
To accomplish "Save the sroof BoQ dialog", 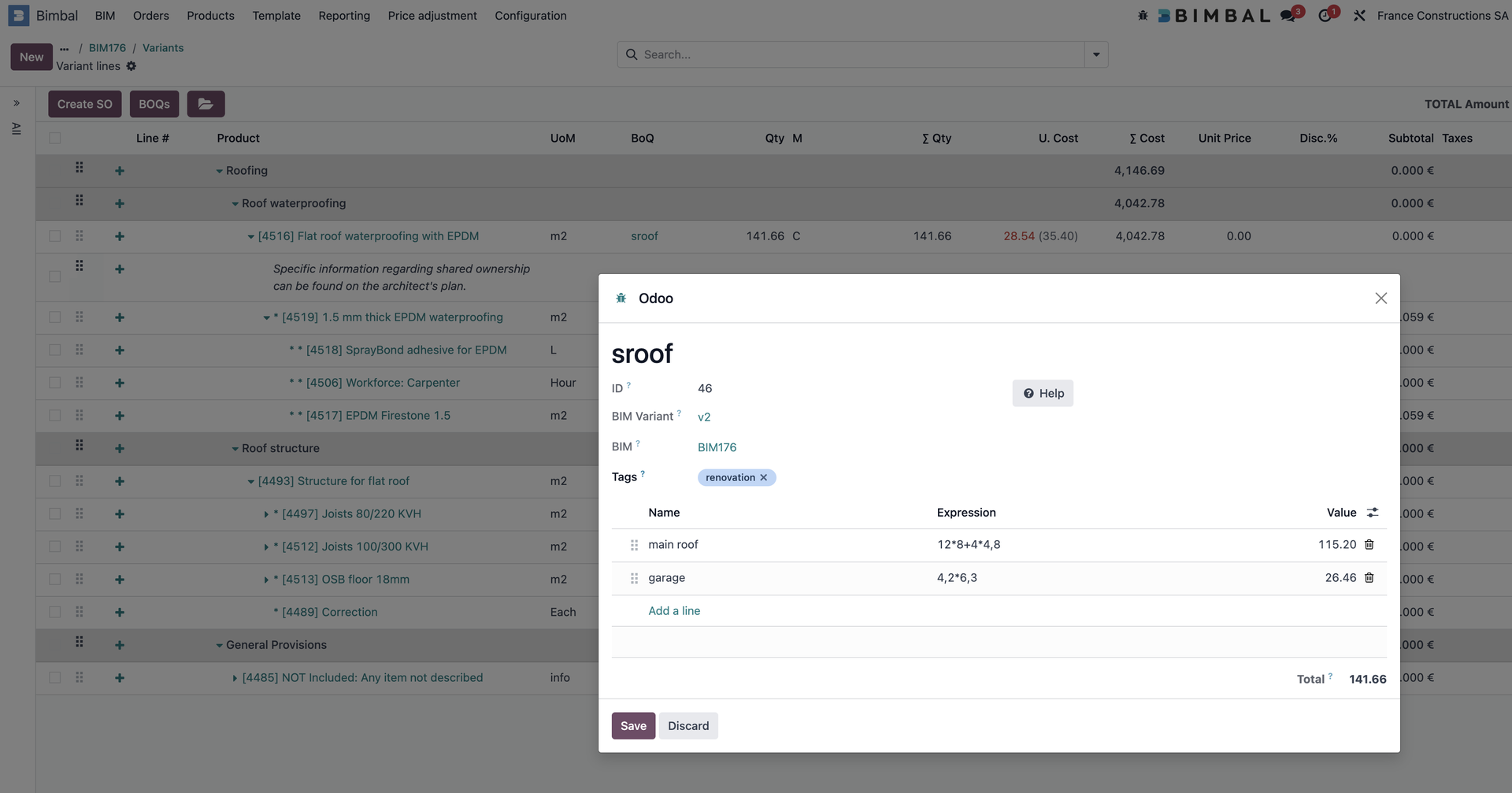I will click(x=632, y=726).
